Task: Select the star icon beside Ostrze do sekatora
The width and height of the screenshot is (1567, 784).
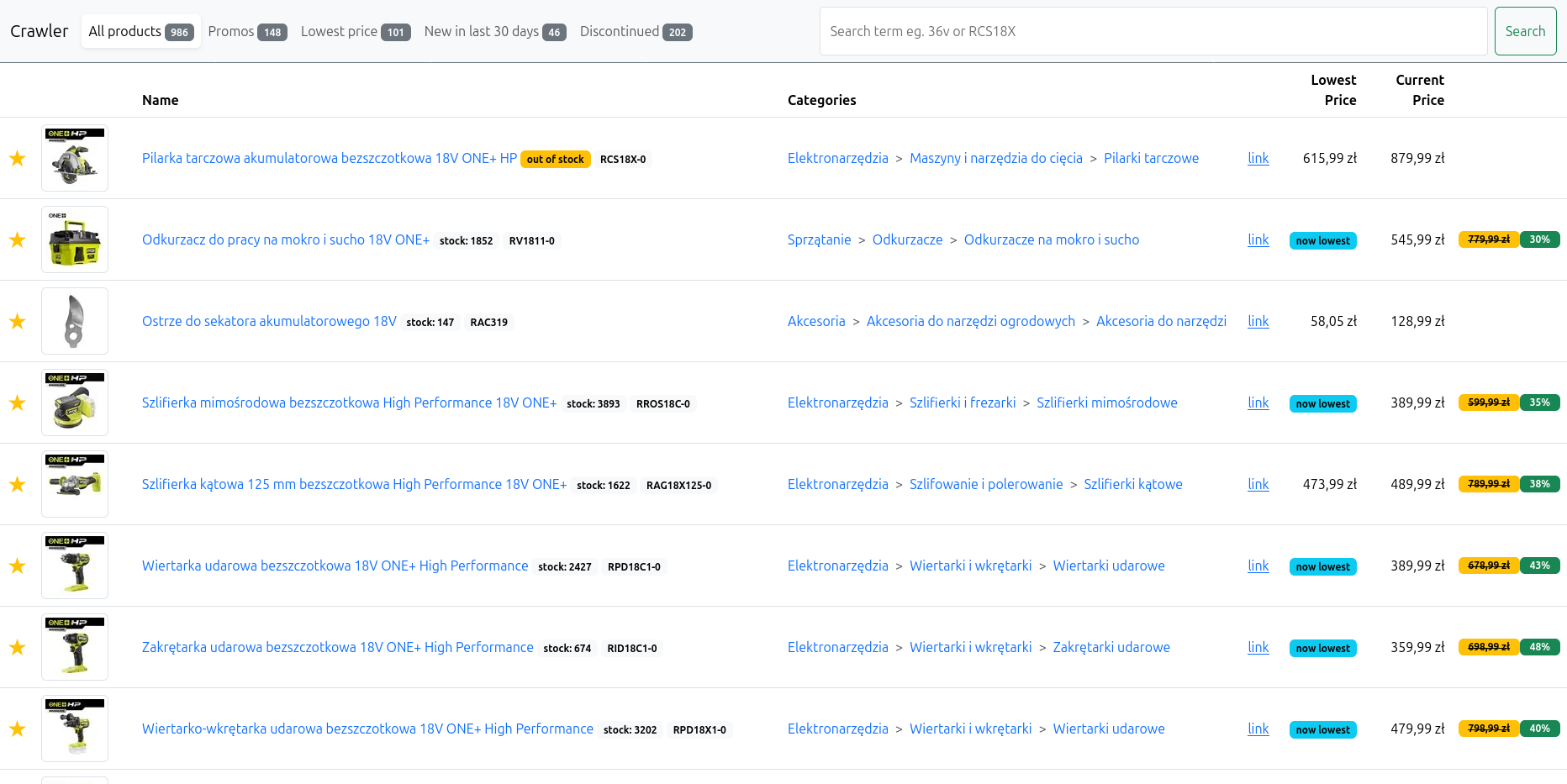Action: [x=17, y=321]
